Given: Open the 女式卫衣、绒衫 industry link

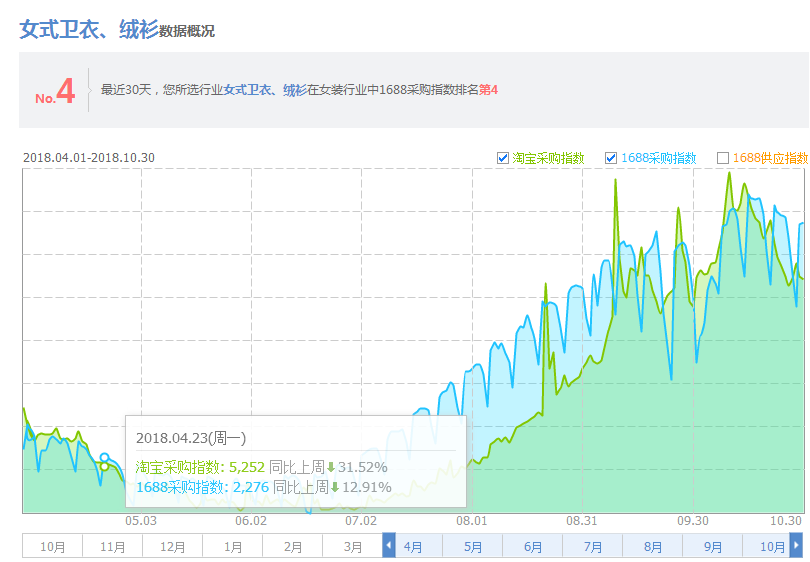Looking at the screenshot, I should click(265, 90).
